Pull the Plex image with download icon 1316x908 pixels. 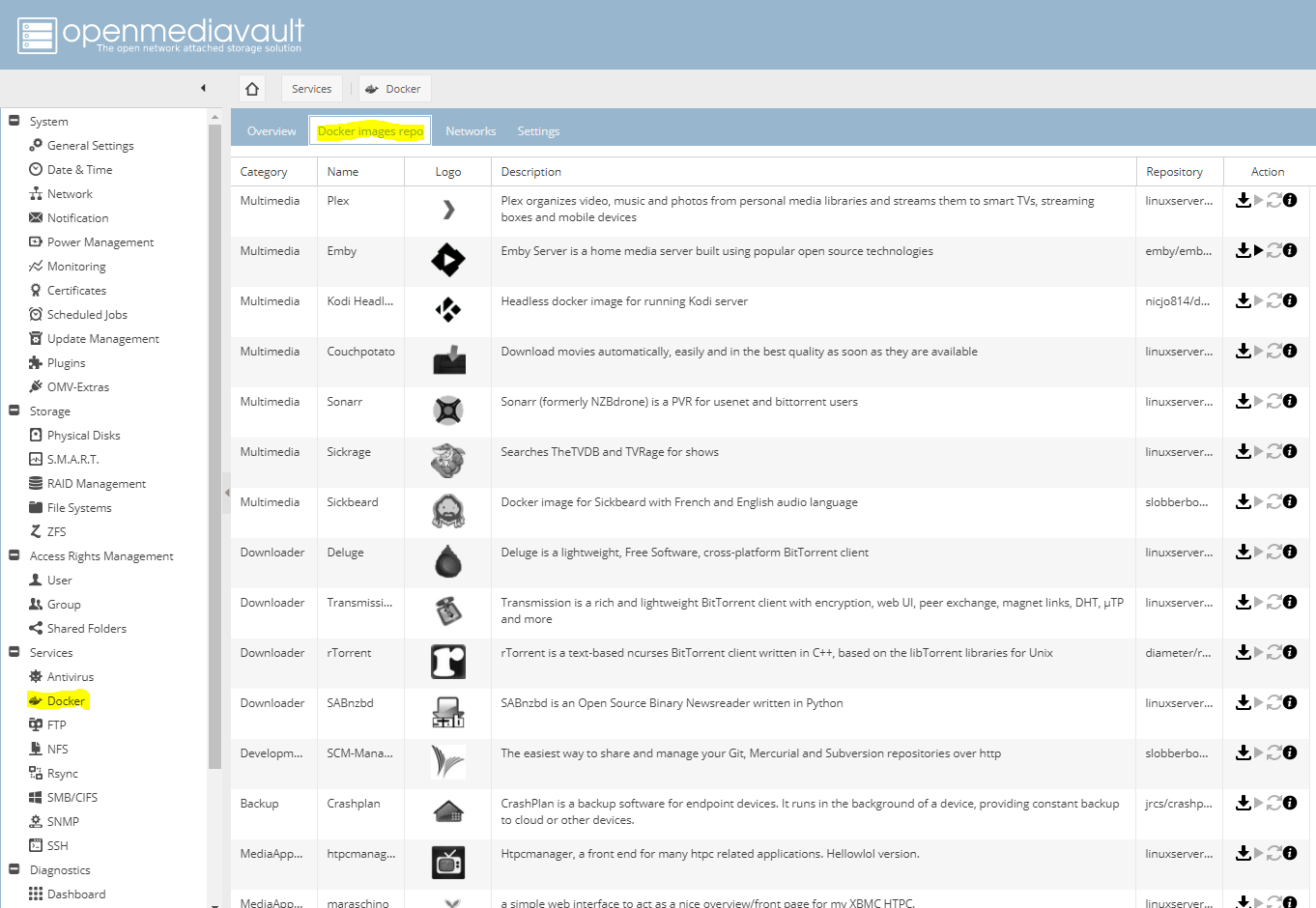(x=1244, y=200)
